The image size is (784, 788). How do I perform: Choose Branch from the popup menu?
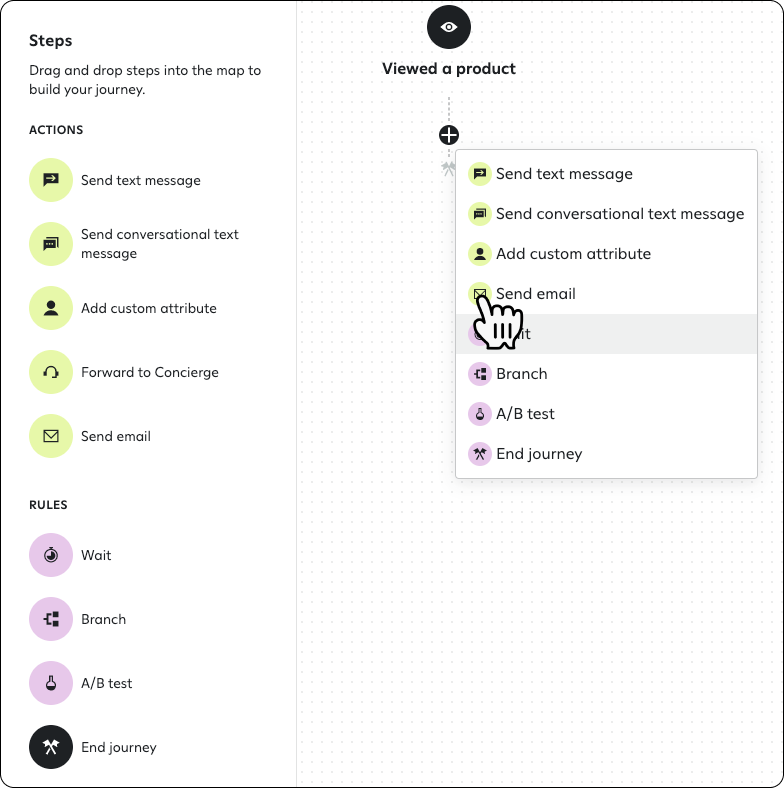click(606, 374)
